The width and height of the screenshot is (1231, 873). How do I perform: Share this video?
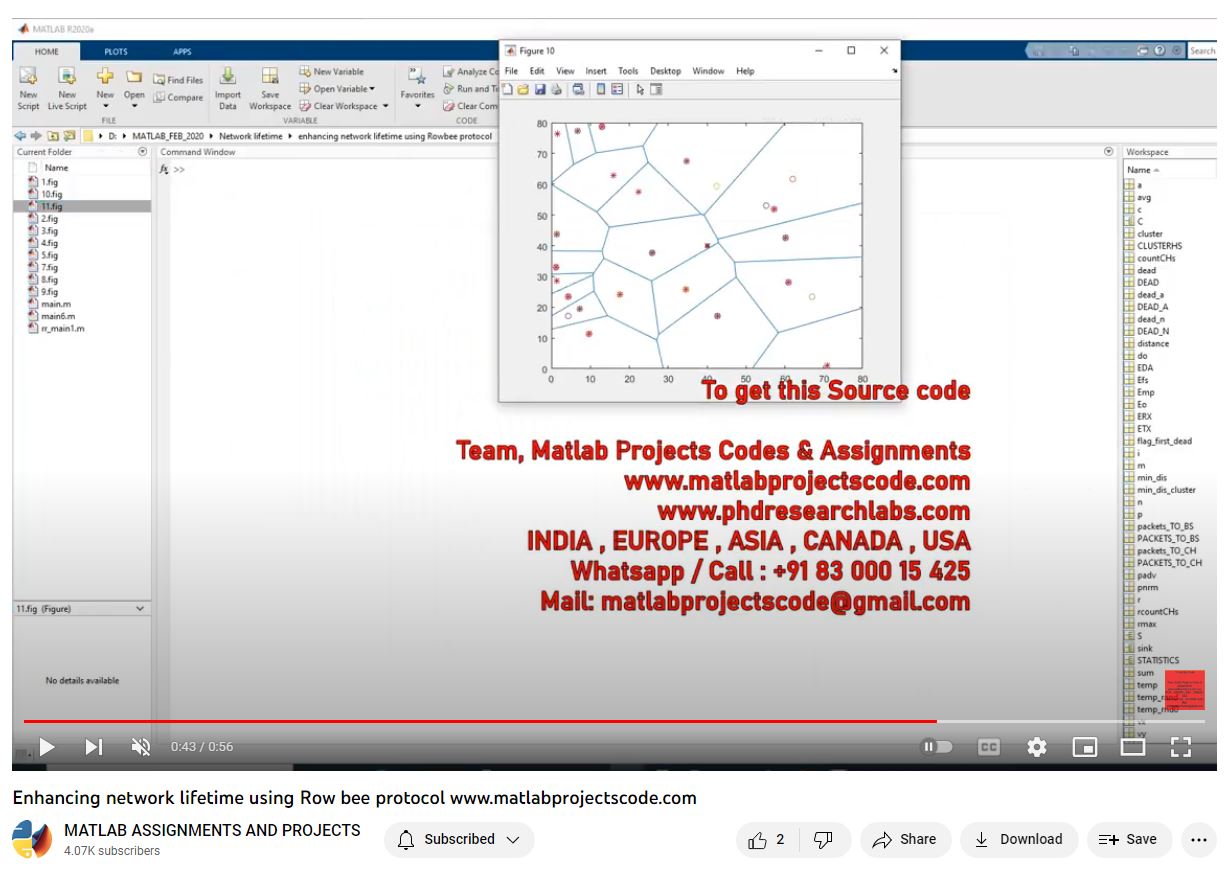coord(904,840)
